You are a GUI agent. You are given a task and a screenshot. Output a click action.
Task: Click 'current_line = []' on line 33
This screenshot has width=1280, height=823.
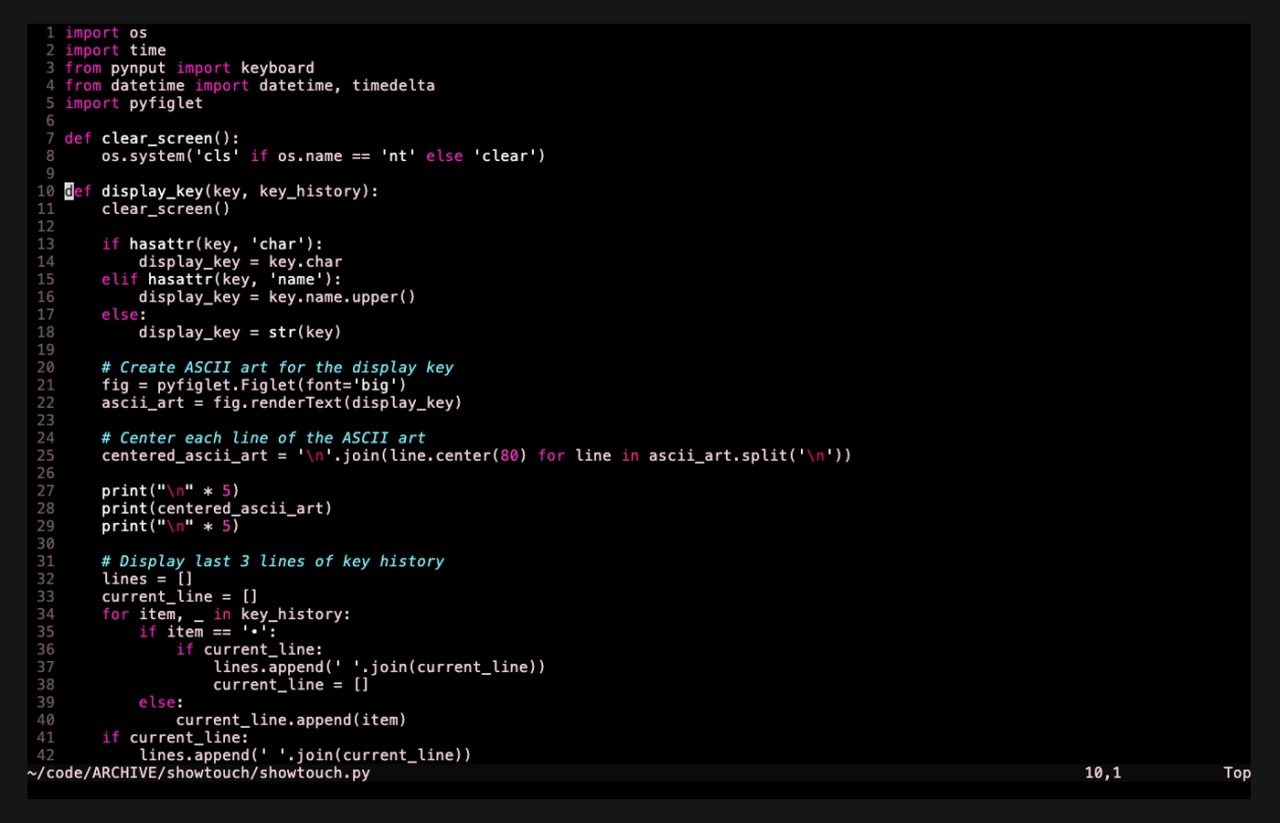click(x=180, y=597)
